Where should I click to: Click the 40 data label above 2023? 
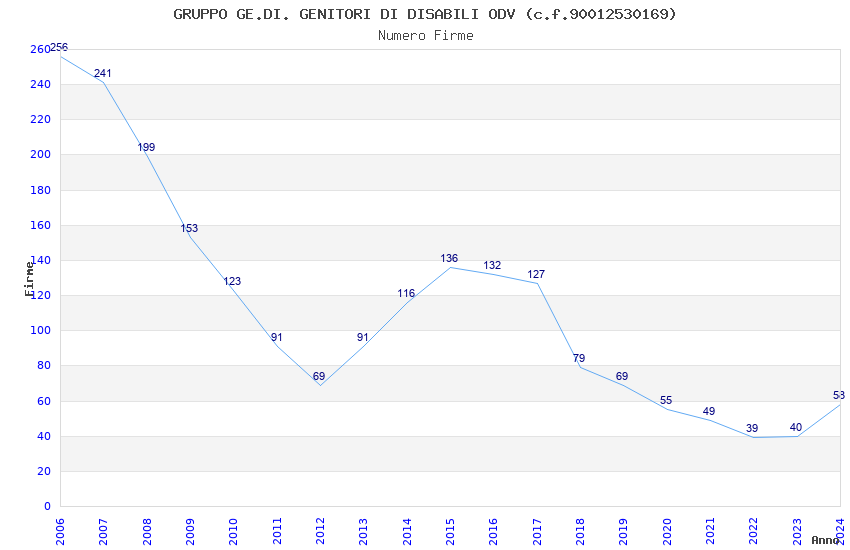click(x=796, y=428)
